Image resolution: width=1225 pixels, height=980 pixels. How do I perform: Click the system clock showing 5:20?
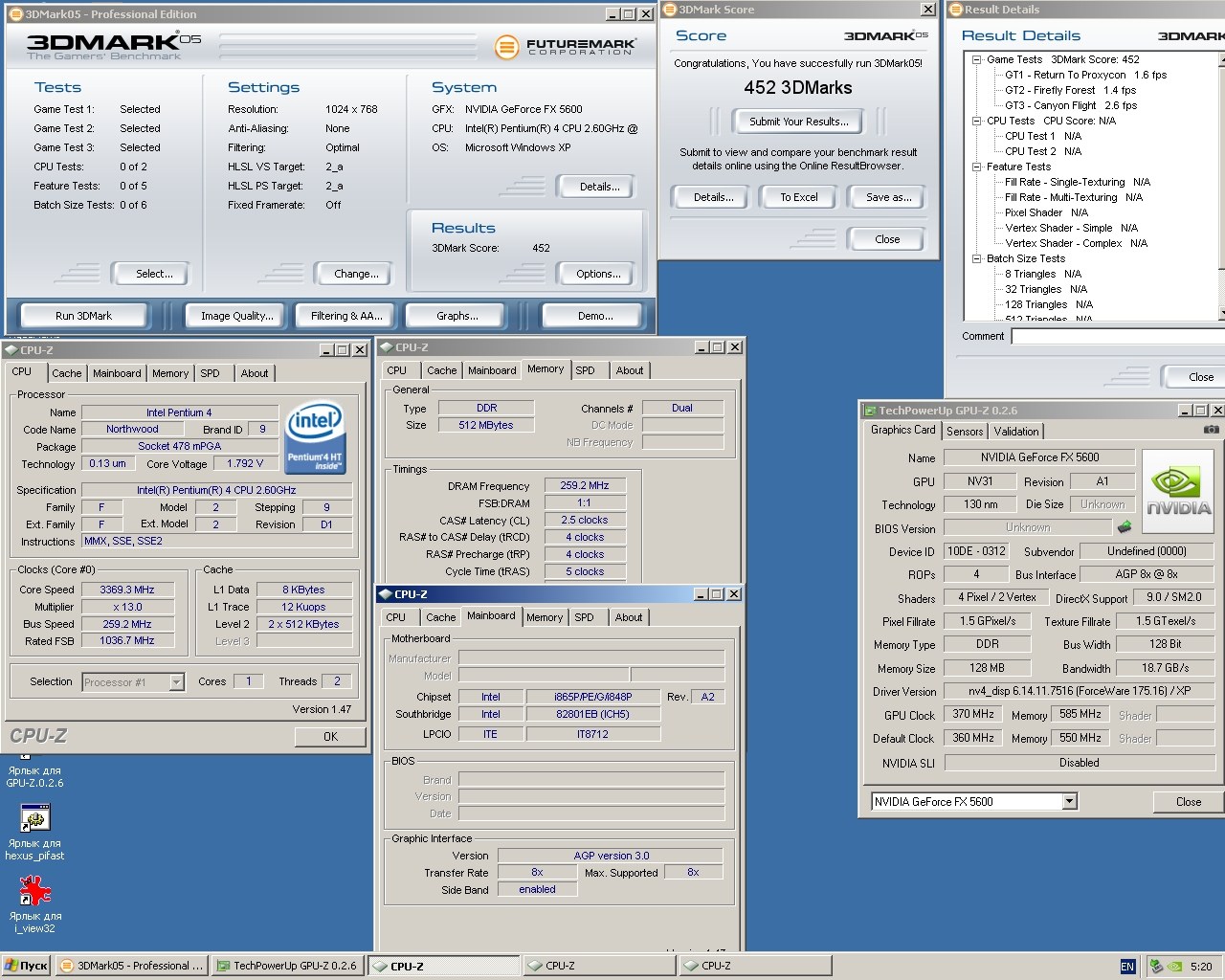tap(1201, 967)
